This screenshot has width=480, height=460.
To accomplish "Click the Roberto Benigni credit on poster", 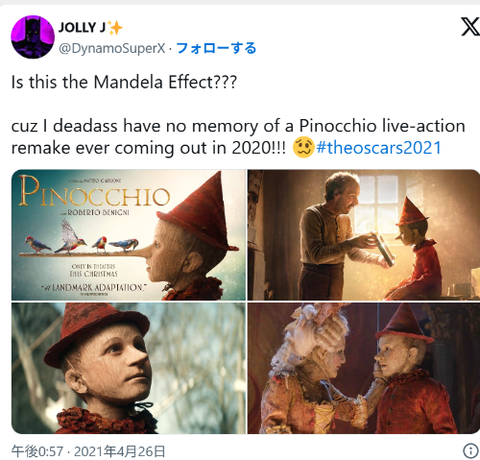I will pyautogui.click(x=95, y=212).
